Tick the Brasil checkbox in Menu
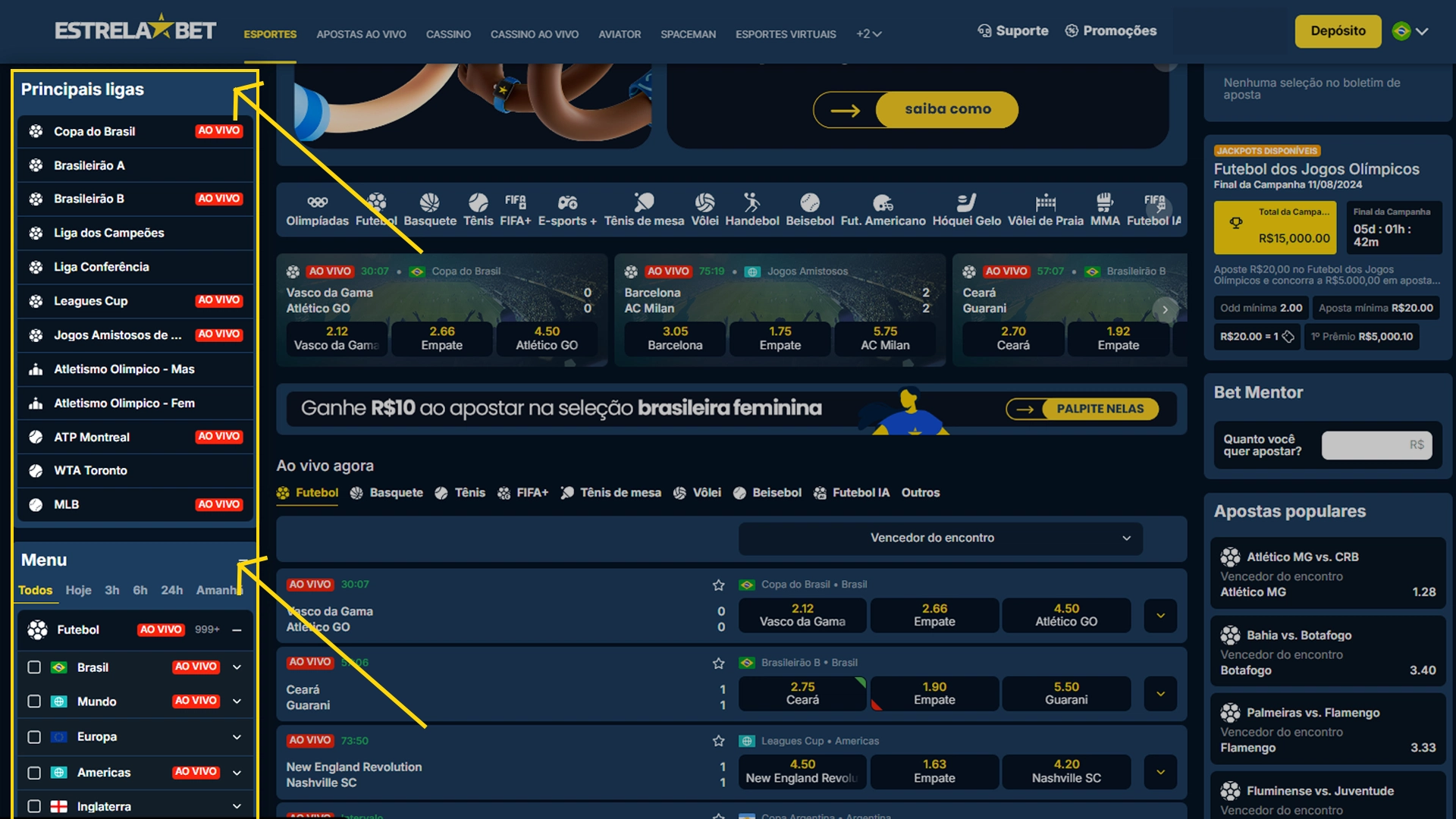The image size is (1456, 819). click(34, 667)
